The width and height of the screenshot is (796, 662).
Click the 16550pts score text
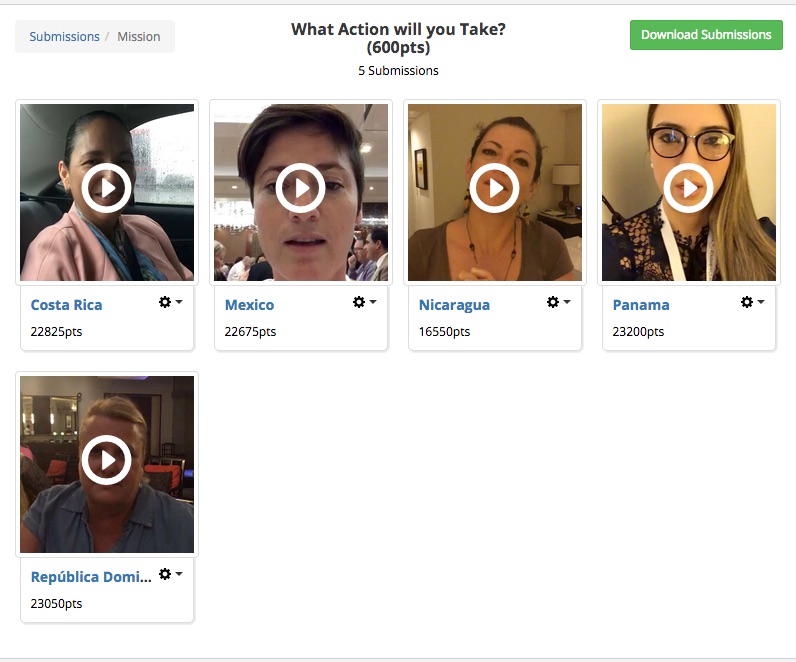[444, 332]
